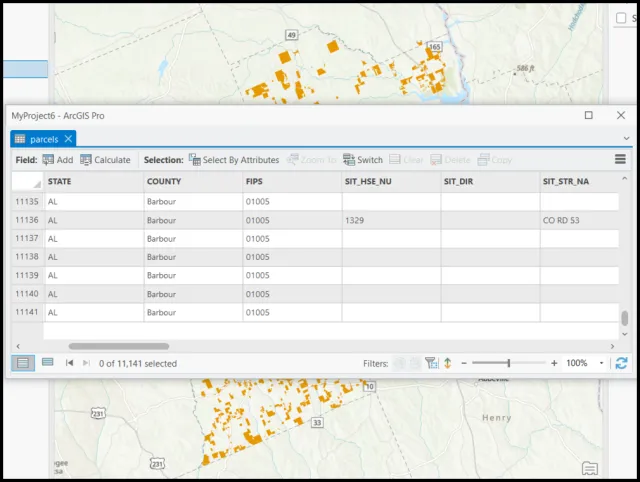Adjust the table zoom slider

tap(509, 363)
